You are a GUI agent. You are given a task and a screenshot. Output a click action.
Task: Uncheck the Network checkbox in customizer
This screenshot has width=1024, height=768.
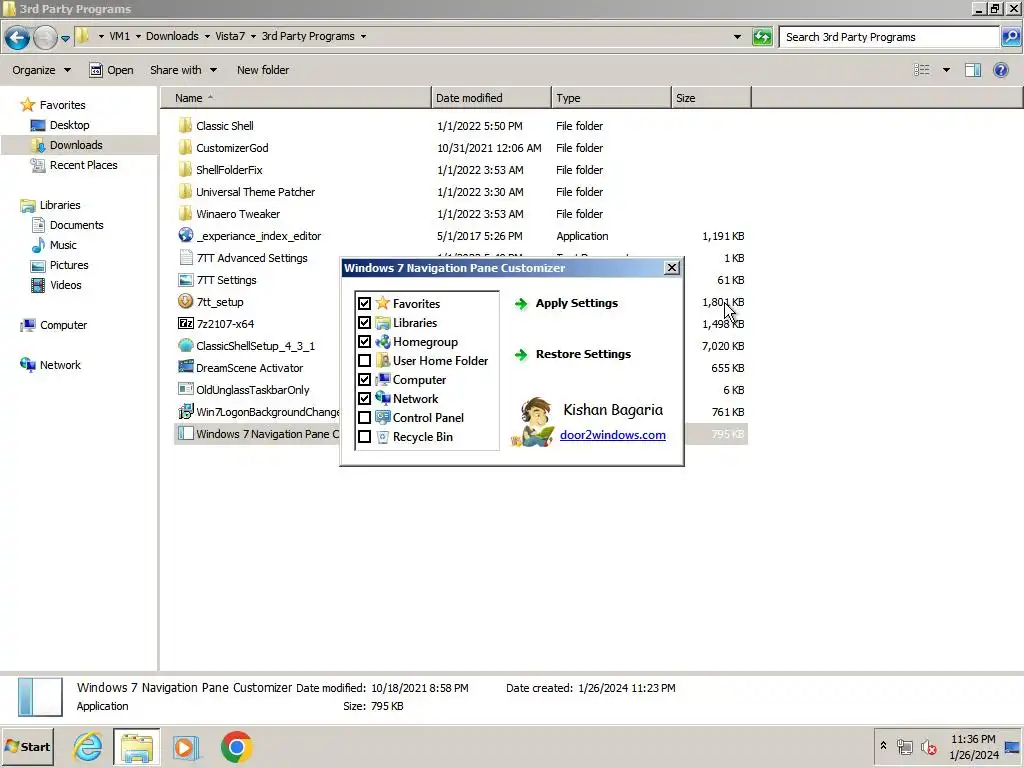click(364, 398)
